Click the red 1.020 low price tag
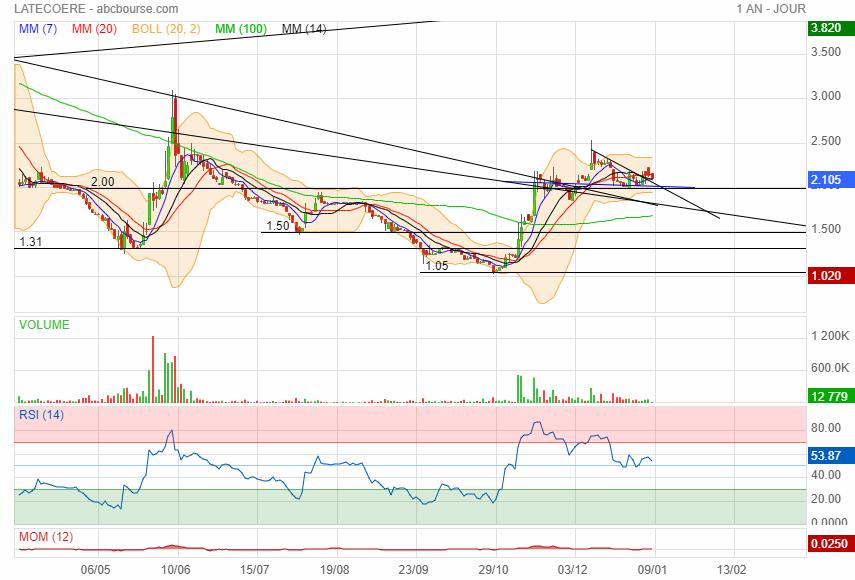Screen dimensions: 855x580 click(830, 275)
